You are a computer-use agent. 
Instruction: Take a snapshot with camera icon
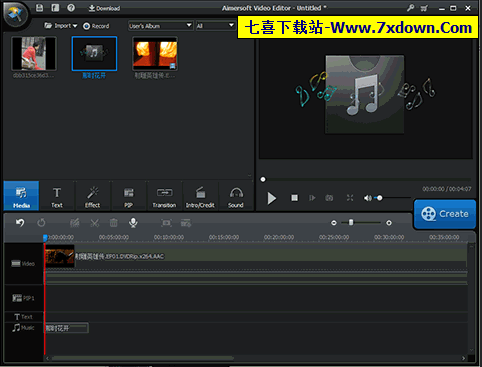(329, 198)
